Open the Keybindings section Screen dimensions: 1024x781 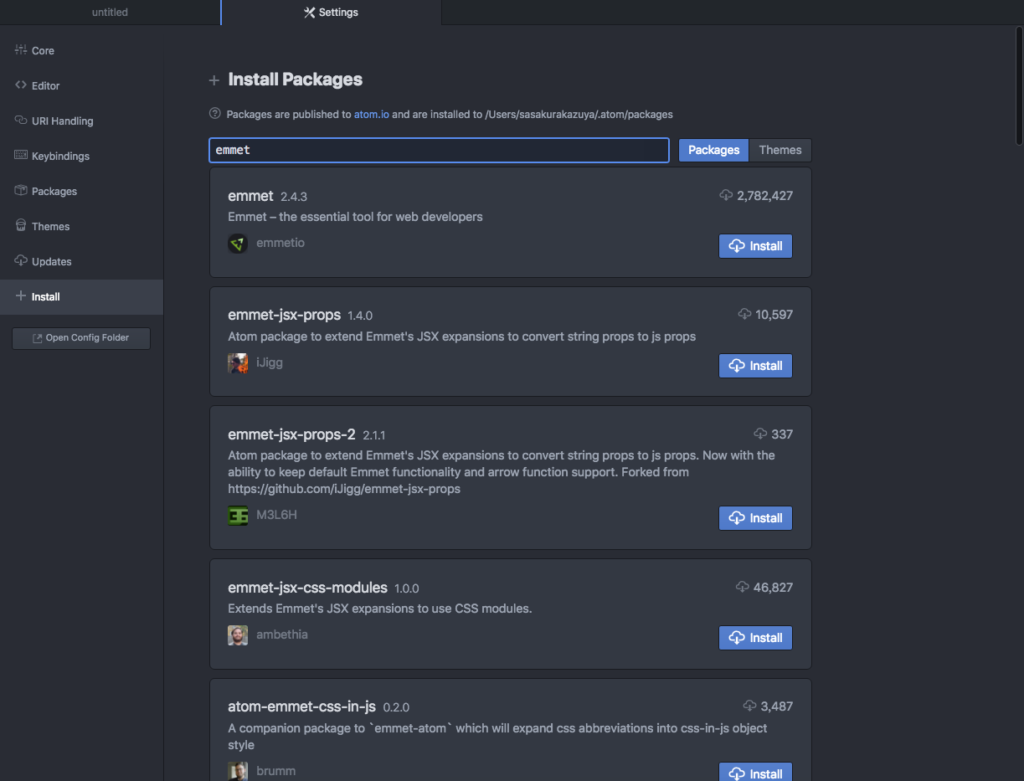point(81,156)
